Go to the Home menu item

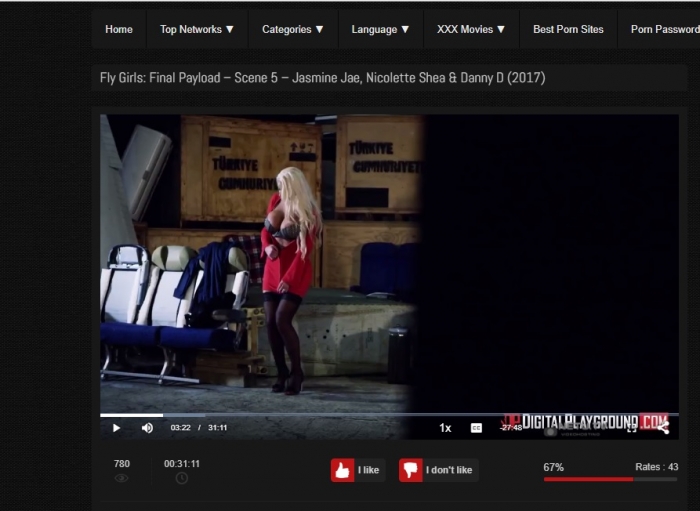click(x=119, y=29)
